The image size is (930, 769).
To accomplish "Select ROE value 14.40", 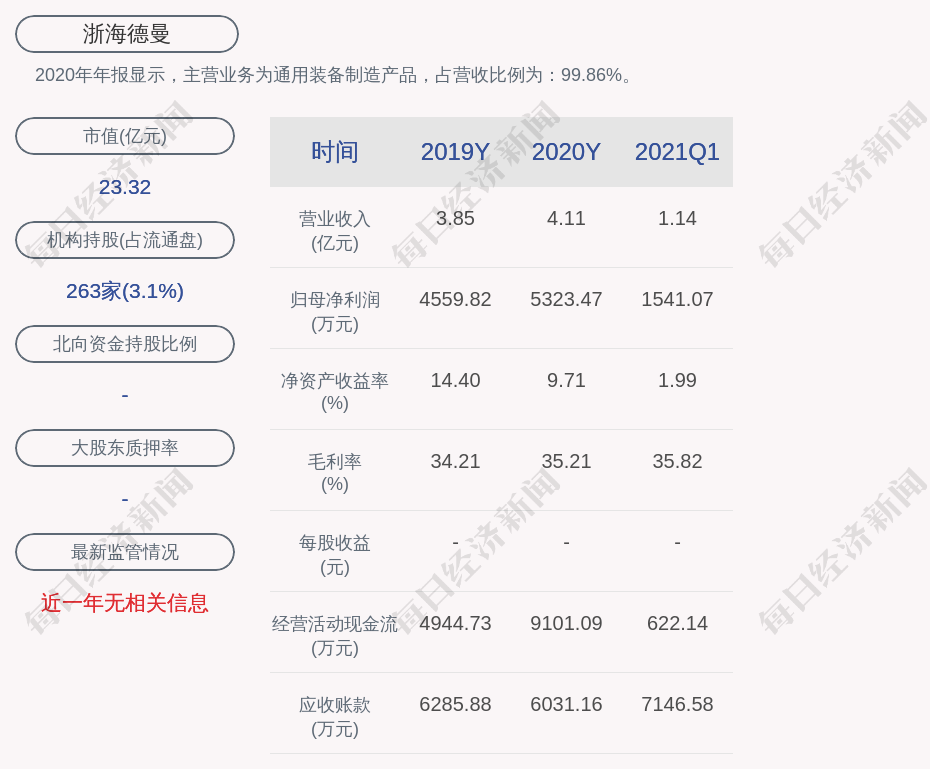I will pyautogui.click(x=455, y=380).
